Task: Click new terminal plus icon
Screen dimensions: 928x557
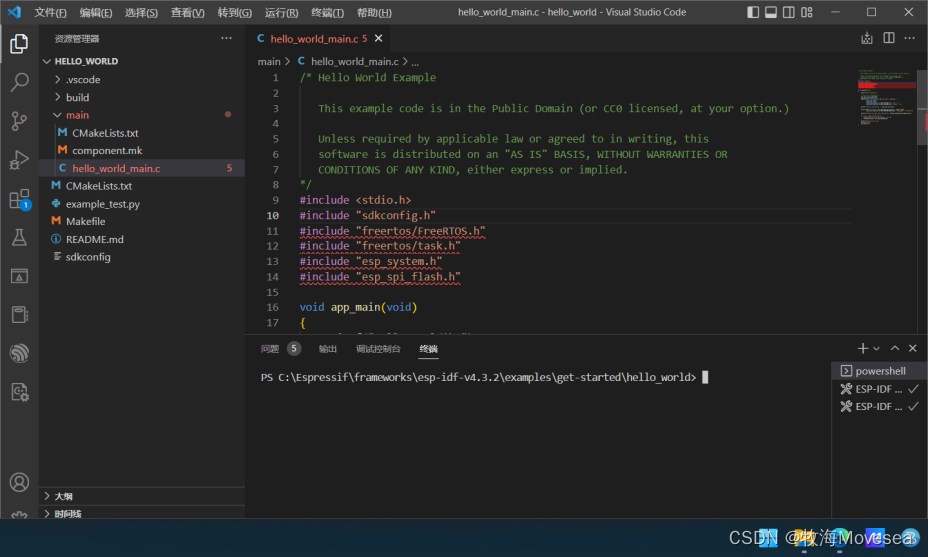Action: point(862,349)
